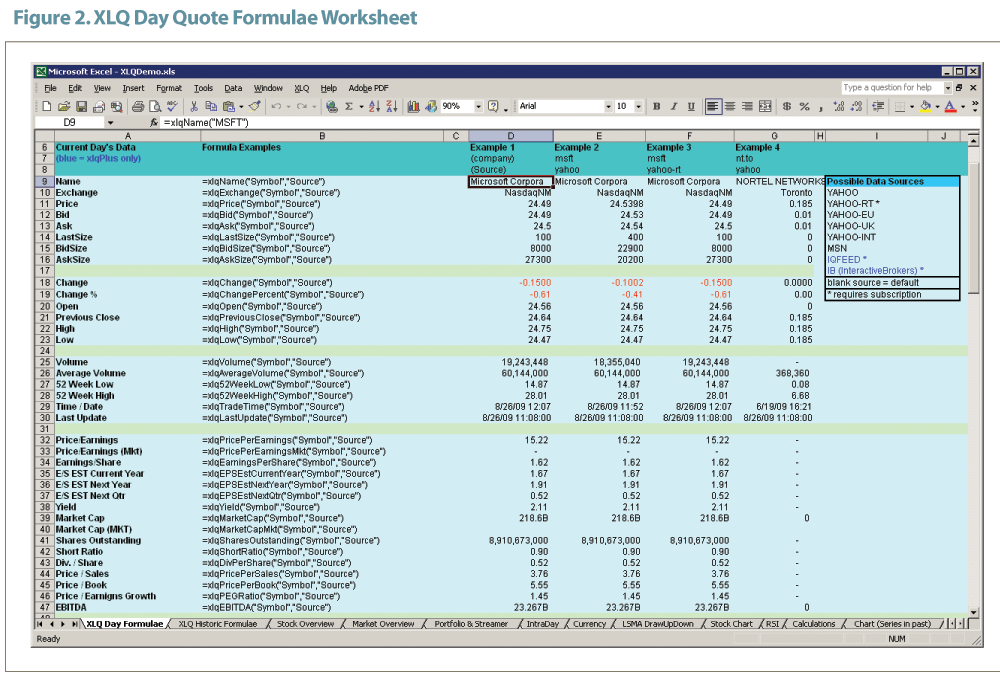Screen dimensions: 1000x680
Task: Switch to the Stock Chart sheet tab
Action: tap(732, 624)
